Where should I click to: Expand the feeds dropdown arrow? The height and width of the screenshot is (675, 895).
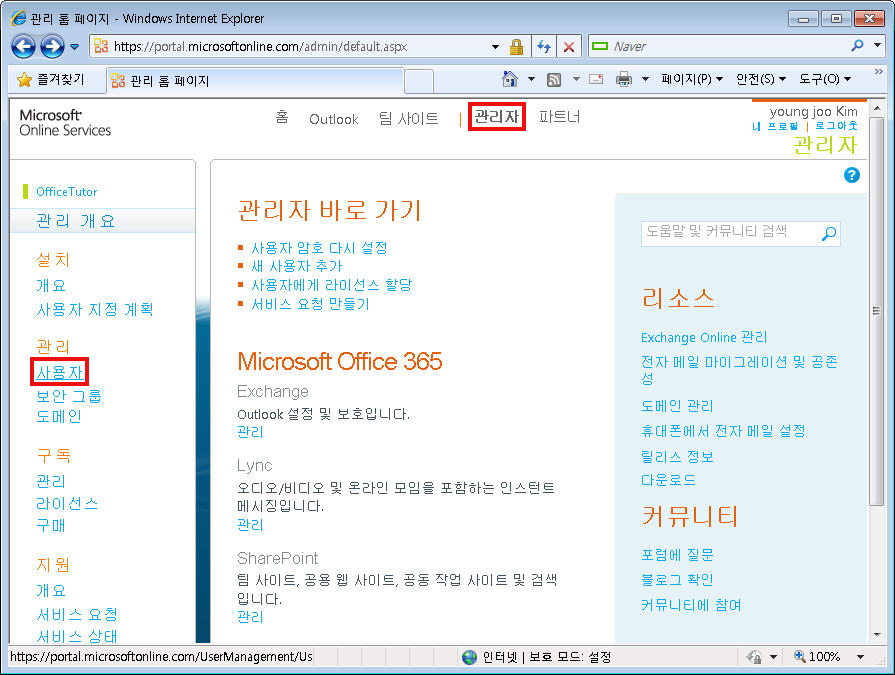pyautogui.click(x=576, y=79)
